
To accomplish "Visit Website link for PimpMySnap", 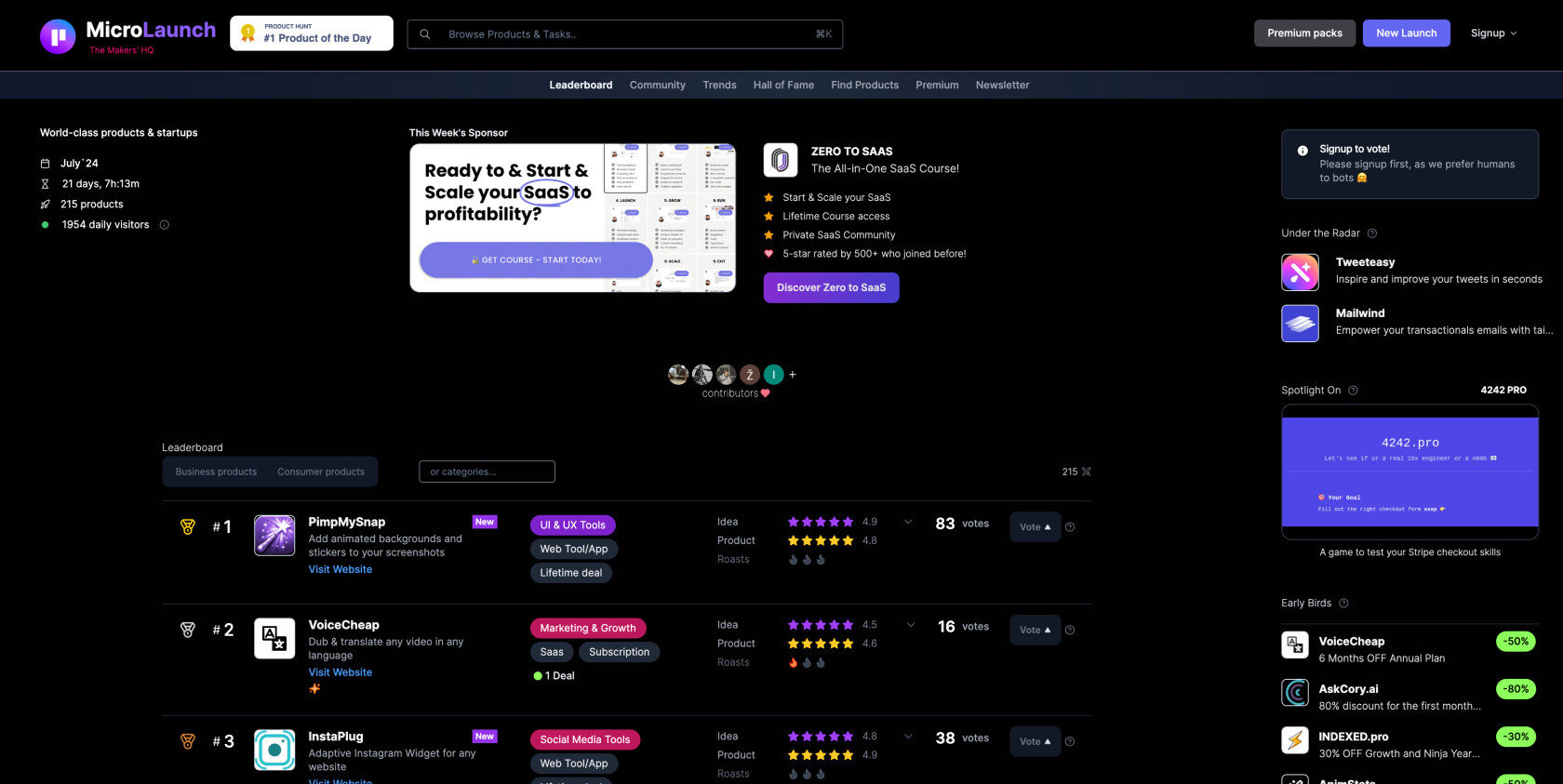I will point(341,569).
